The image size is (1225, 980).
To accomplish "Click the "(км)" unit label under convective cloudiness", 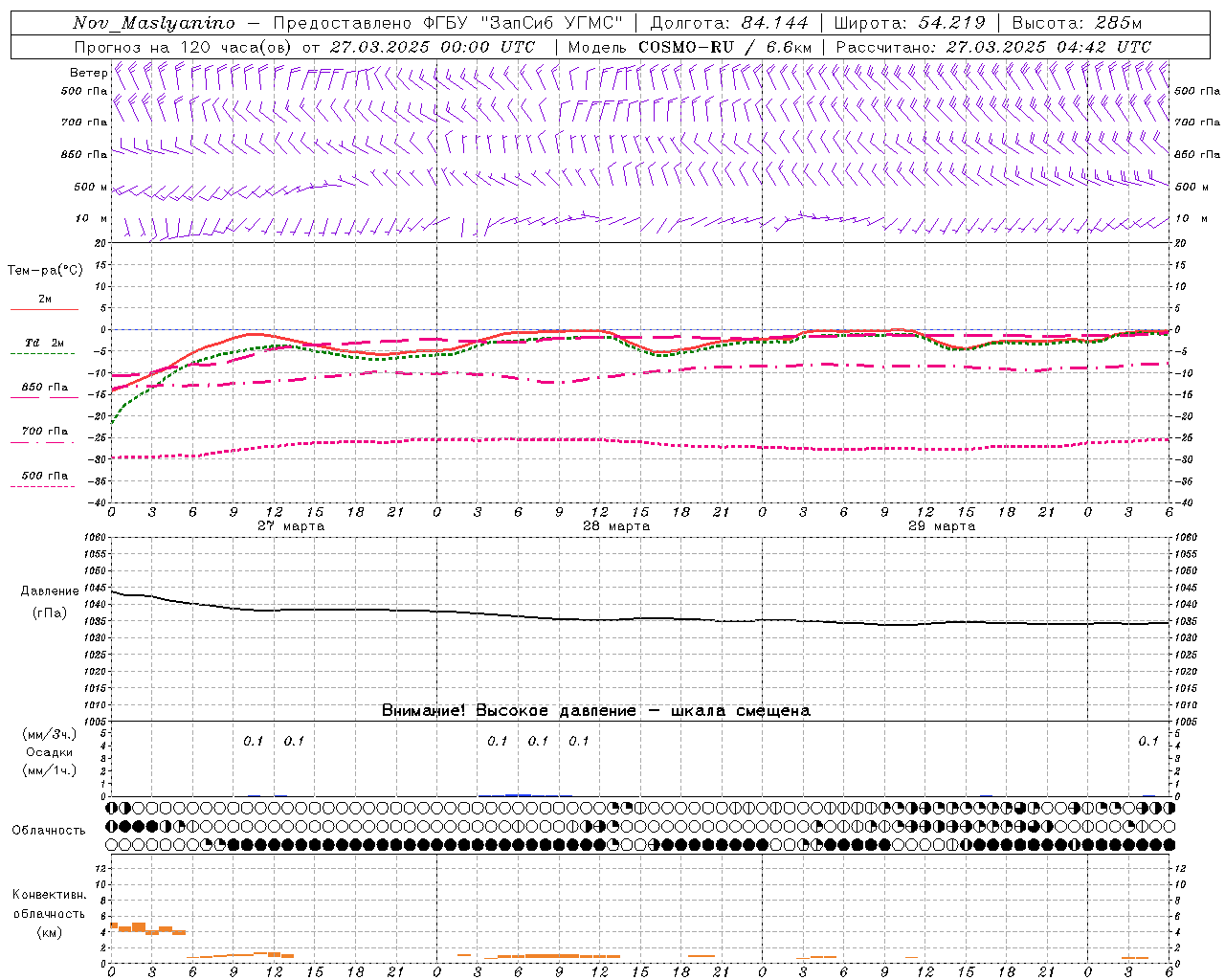I will [49, 932].
